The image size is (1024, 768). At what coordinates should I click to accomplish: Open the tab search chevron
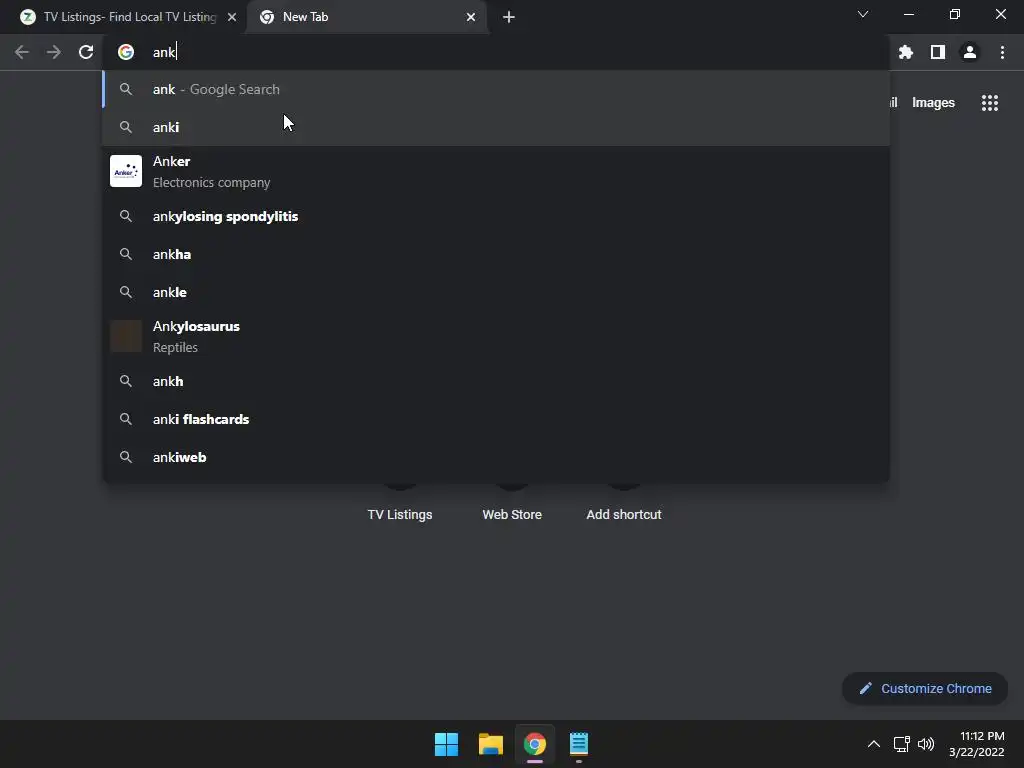[863, 14]
